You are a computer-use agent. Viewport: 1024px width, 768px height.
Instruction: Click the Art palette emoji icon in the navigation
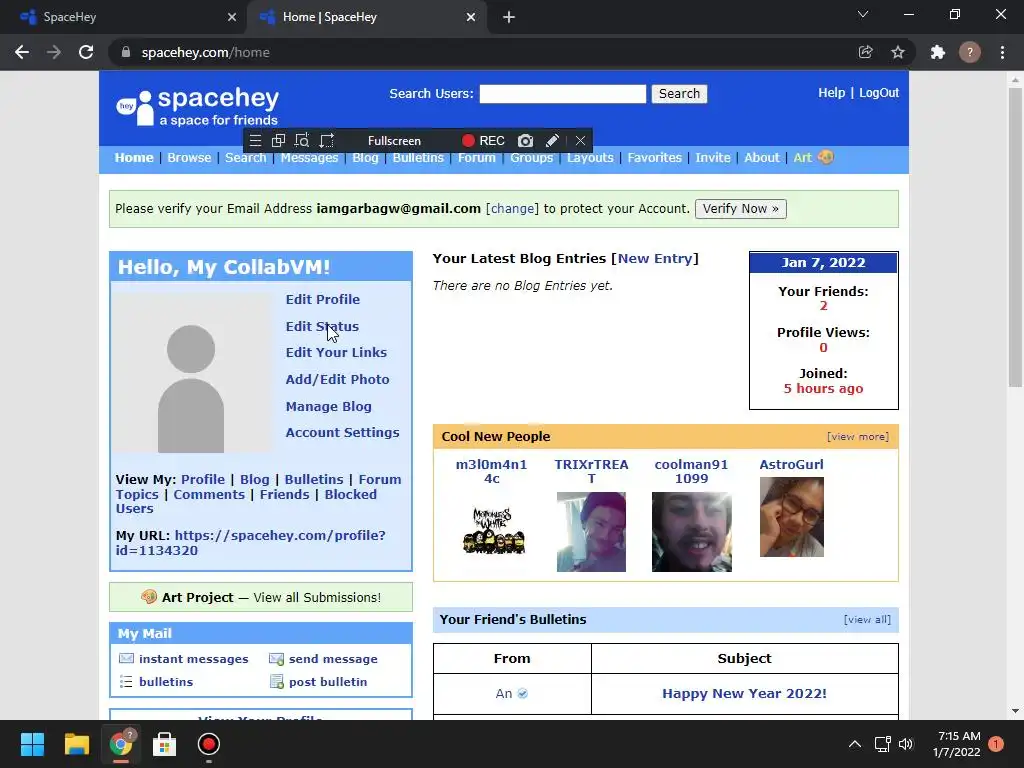click(x=825, y=157)
